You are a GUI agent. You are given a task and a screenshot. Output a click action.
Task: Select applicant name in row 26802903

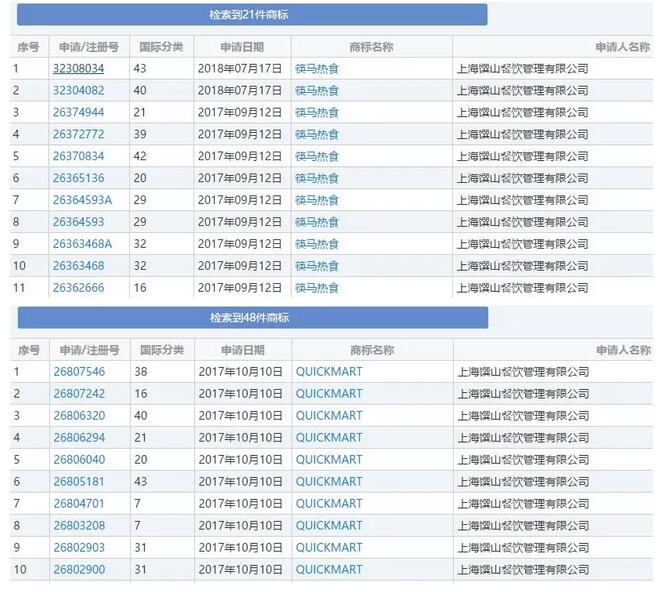click(524, 548)
